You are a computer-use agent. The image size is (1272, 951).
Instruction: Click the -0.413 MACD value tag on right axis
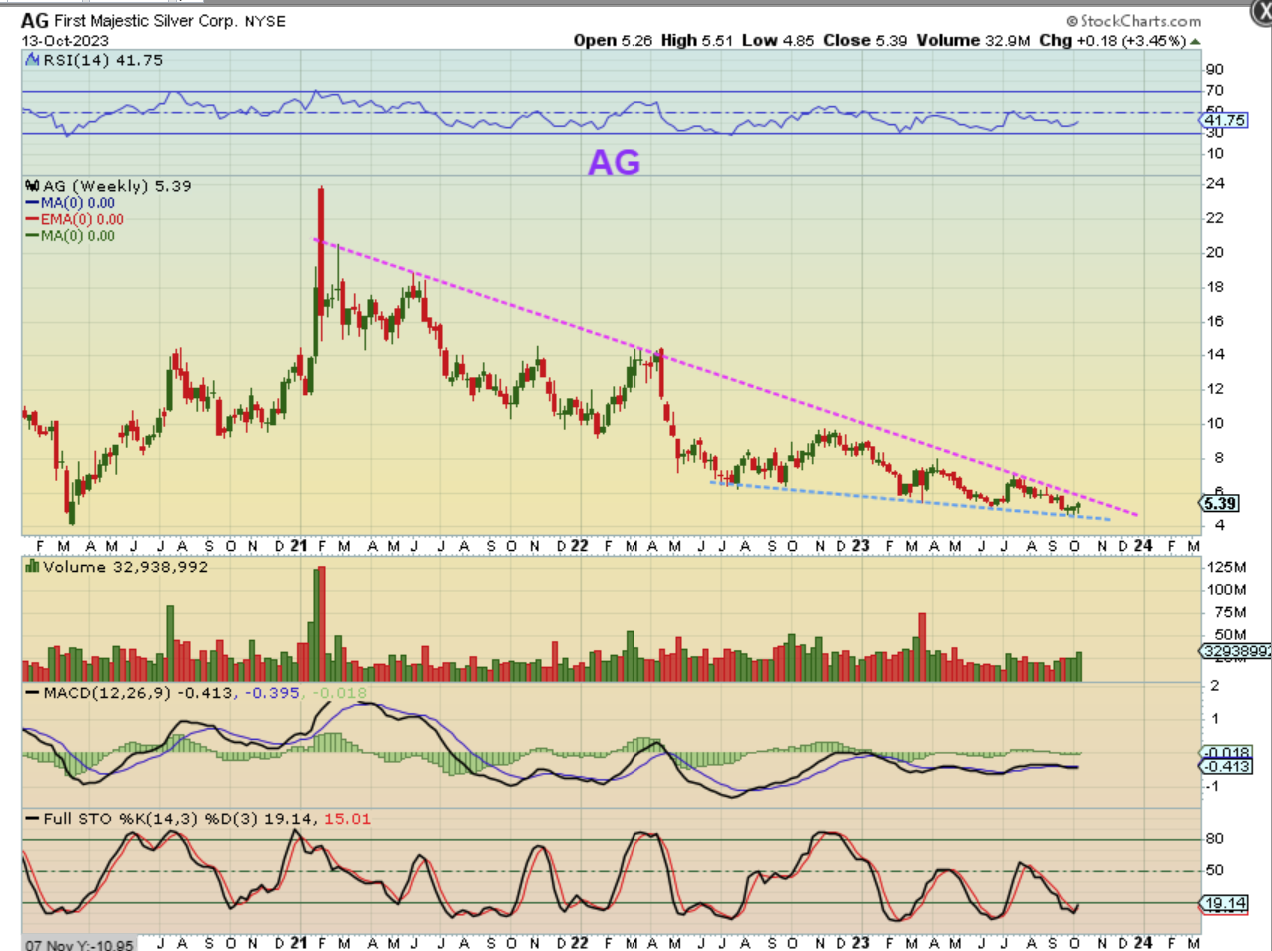pyautogui.click(x=1224, y=765)
